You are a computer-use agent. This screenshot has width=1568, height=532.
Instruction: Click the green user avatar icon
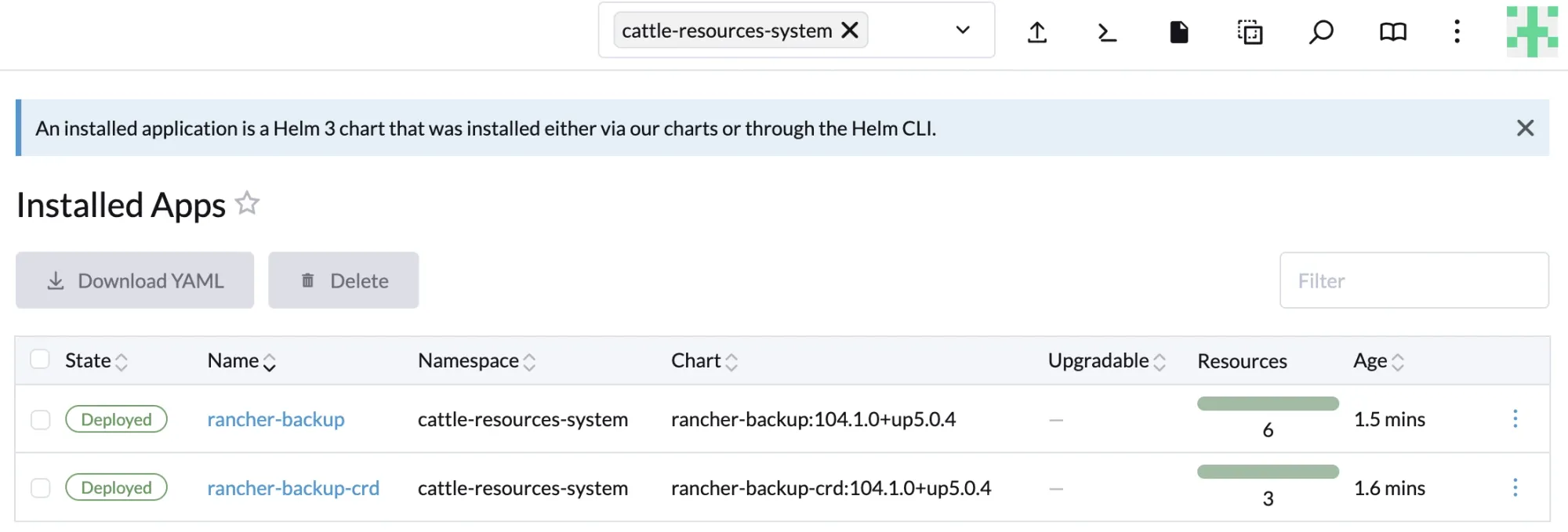[1531, 31]
